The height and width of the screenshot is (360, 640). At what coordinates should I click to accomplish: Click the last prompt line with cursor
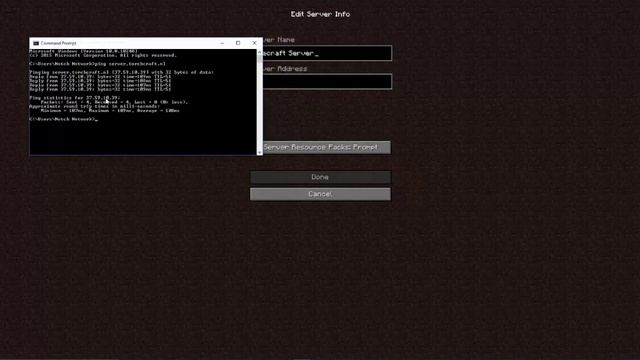pyautogui.click(x=64, y=119)
